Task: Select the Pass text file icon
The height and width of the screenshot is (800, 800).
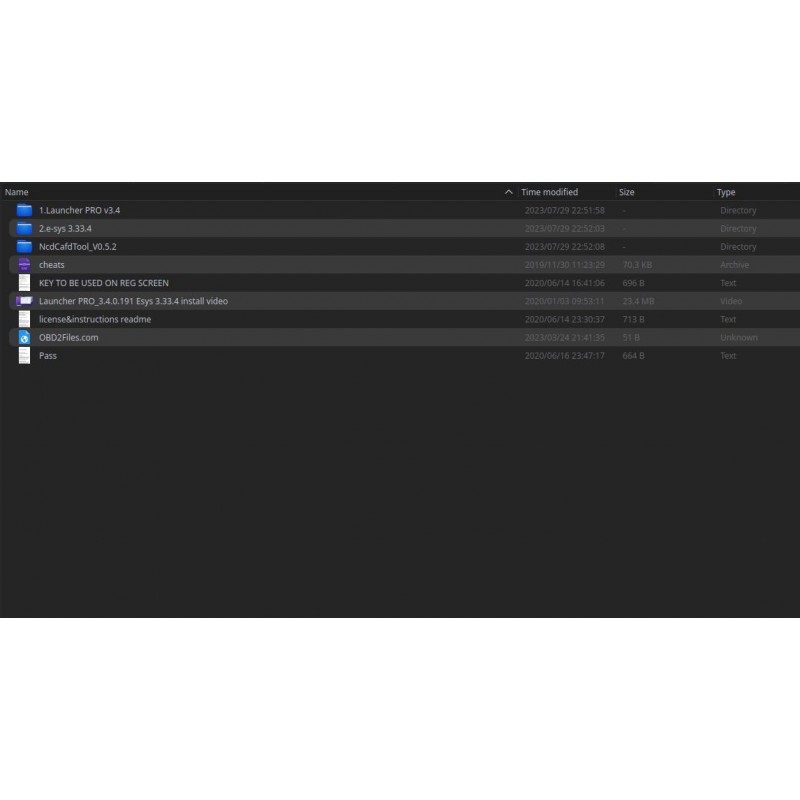Action: 24,356
